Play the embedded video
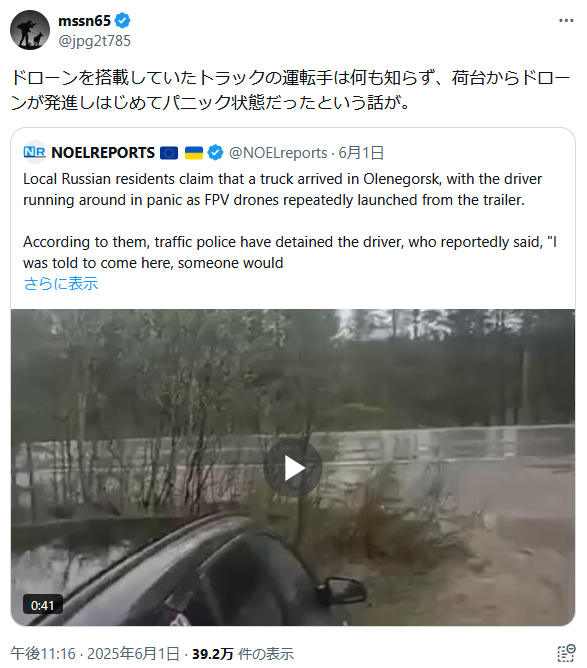 click(x=293, y=468)
